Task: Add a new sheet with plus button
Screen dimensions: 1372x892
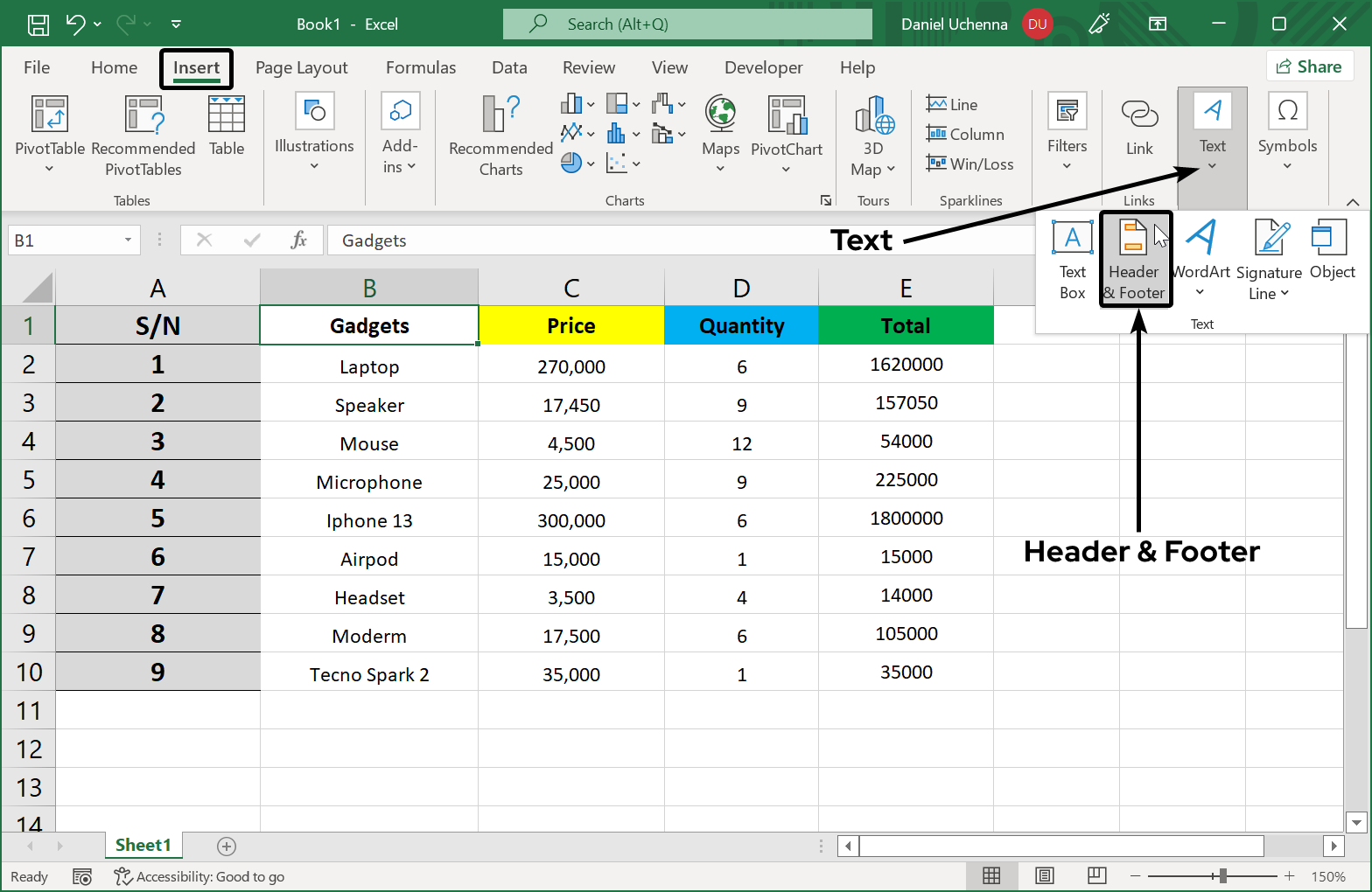Action: pyautogui.click(x=227, y=846)
